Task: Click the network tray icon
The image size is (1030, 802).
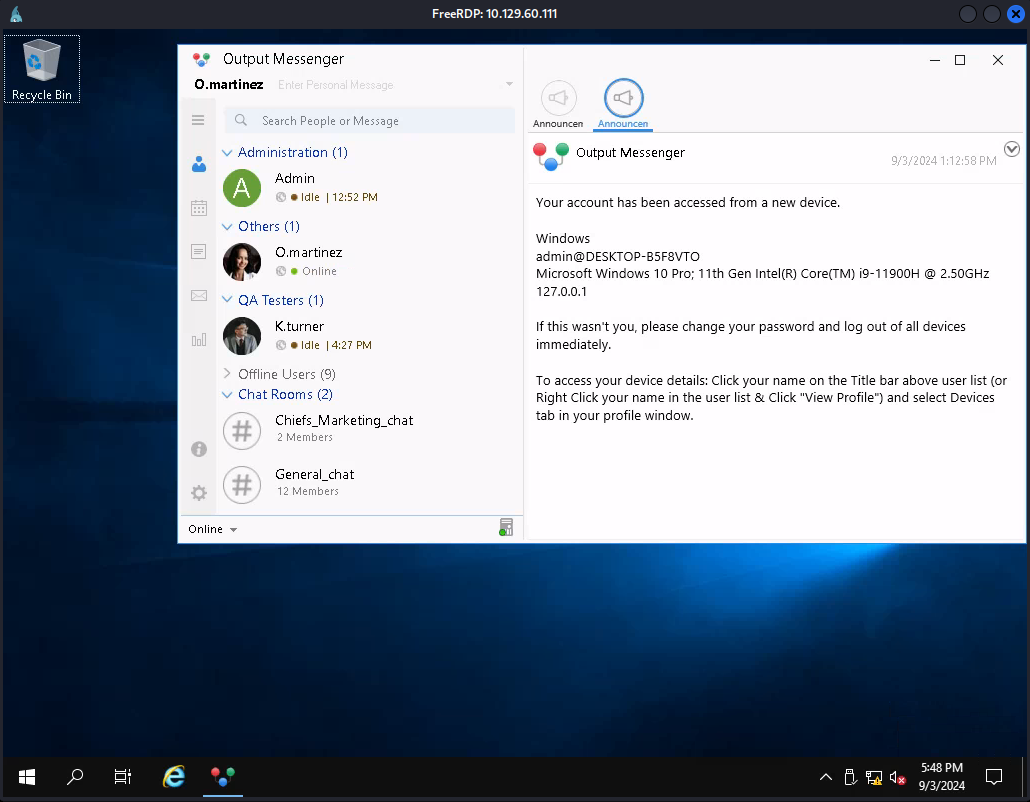Action: [874, 778]
